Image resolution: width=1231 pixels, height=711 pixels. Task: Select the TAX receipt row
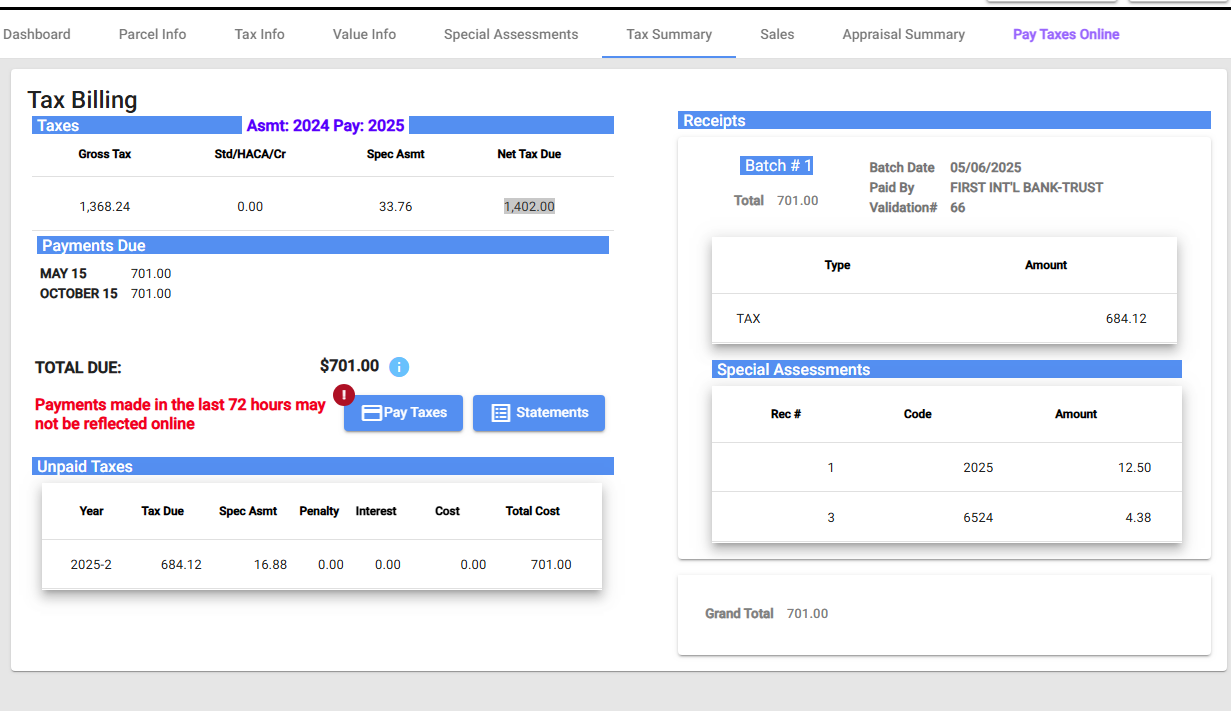tap(943, 319)
